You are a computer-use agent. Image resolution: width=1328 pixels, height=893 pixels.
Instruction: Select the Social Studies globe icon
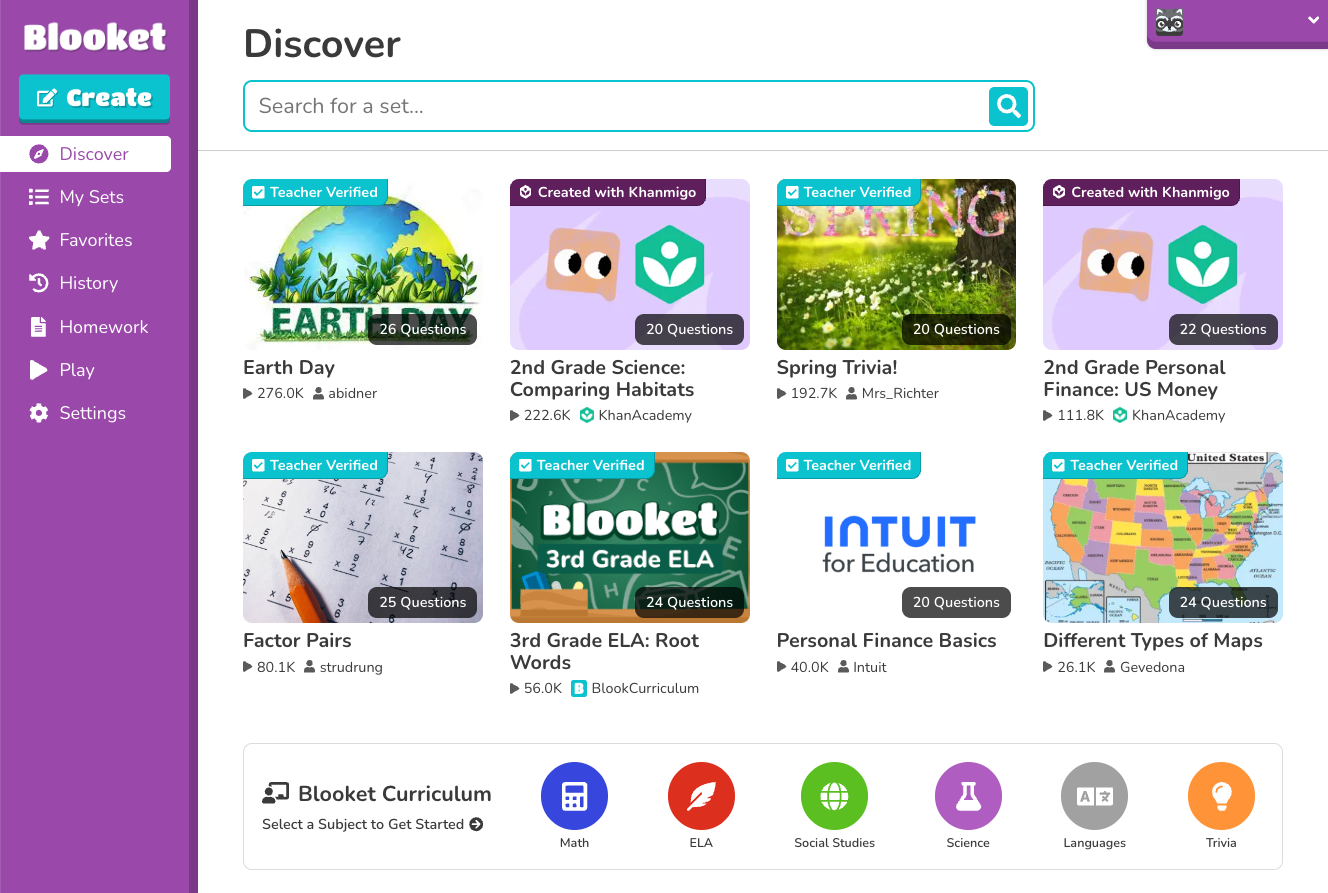[834, 796]
